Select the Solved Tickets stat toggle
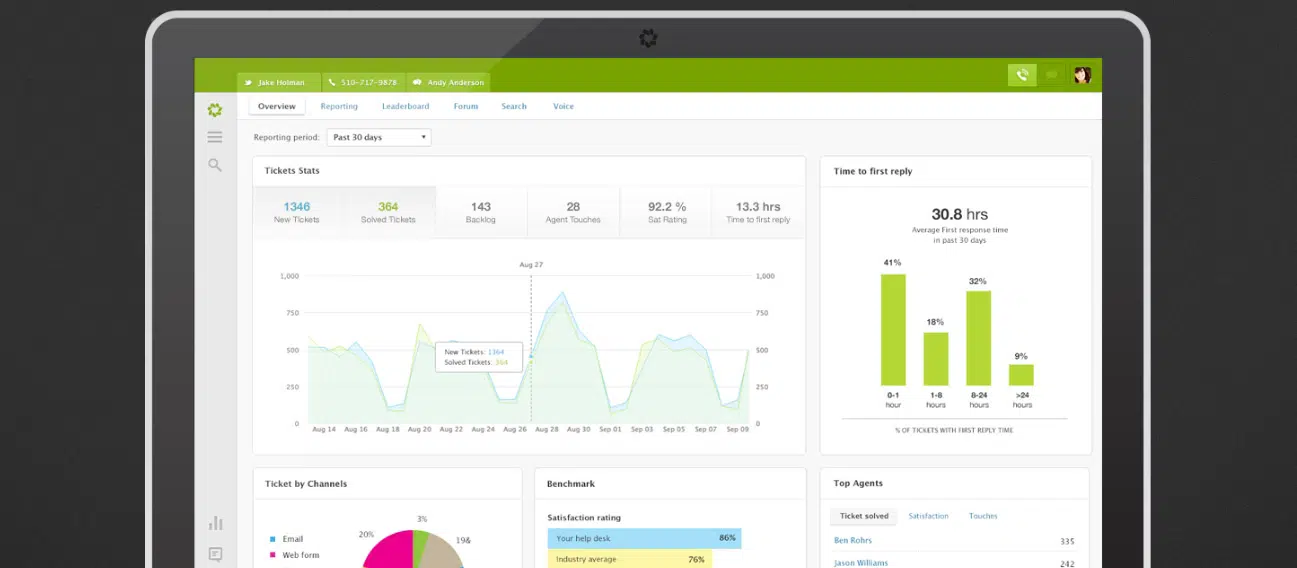The image size is (1297, 568). pos(388,212)
